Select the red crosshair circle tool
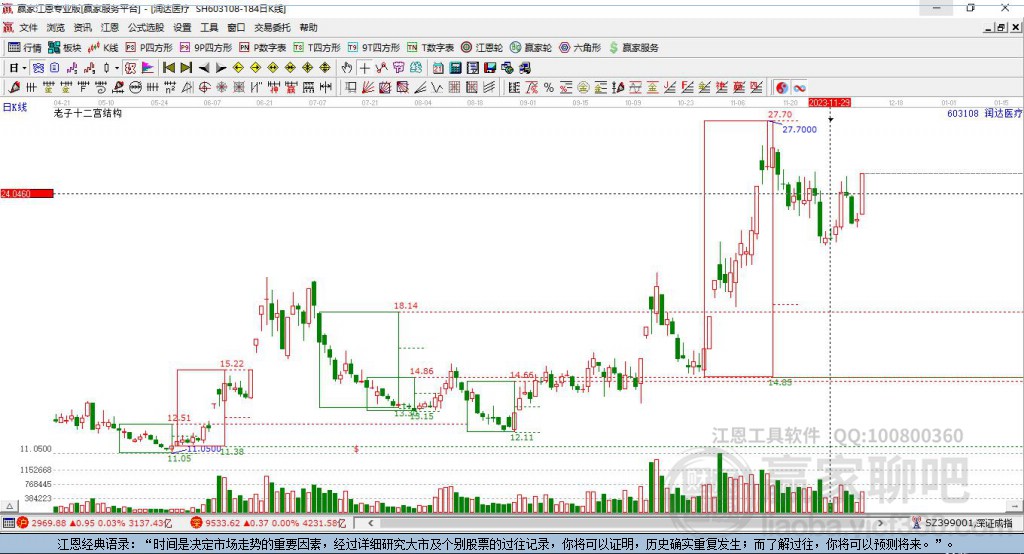 (x=204, y=87)
